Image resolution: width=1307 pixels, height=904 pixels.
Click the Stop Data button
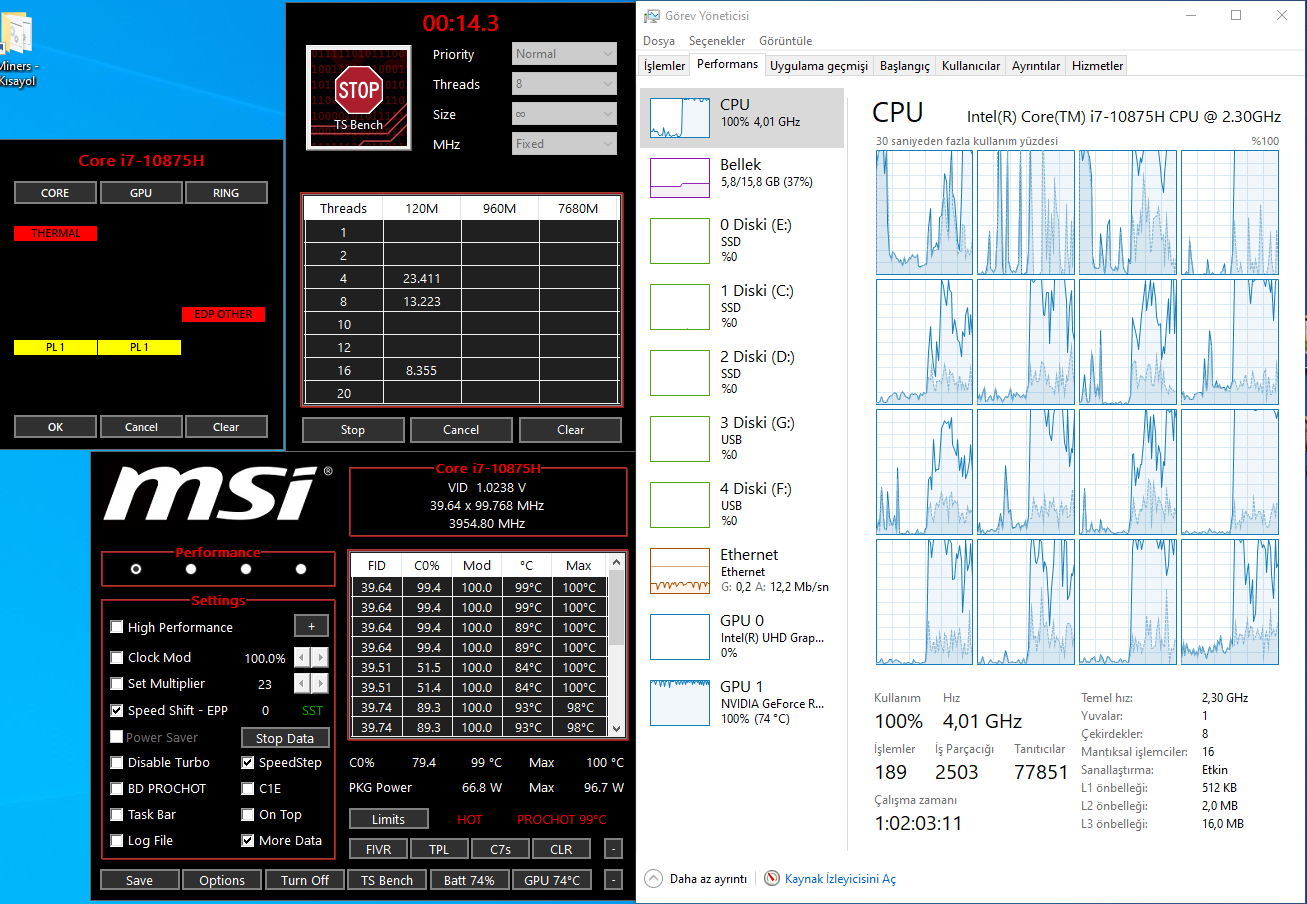tap(285, 738)
